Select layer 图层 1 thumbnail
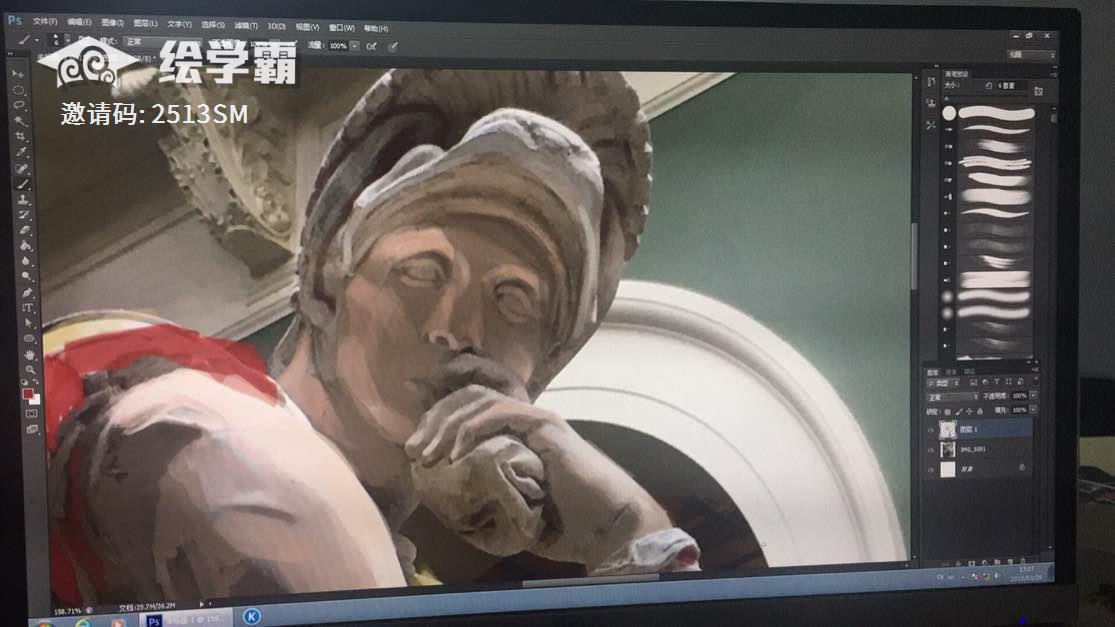Image resolution: width=1115 pixels, height=627 pixels. coord(947,429)
